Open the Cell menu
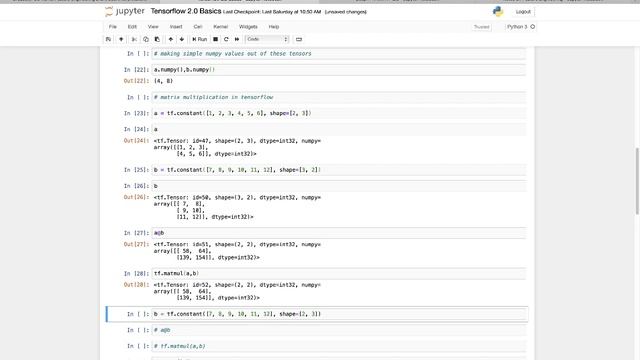Screen dimensions: 640x360 click(198, 27)
